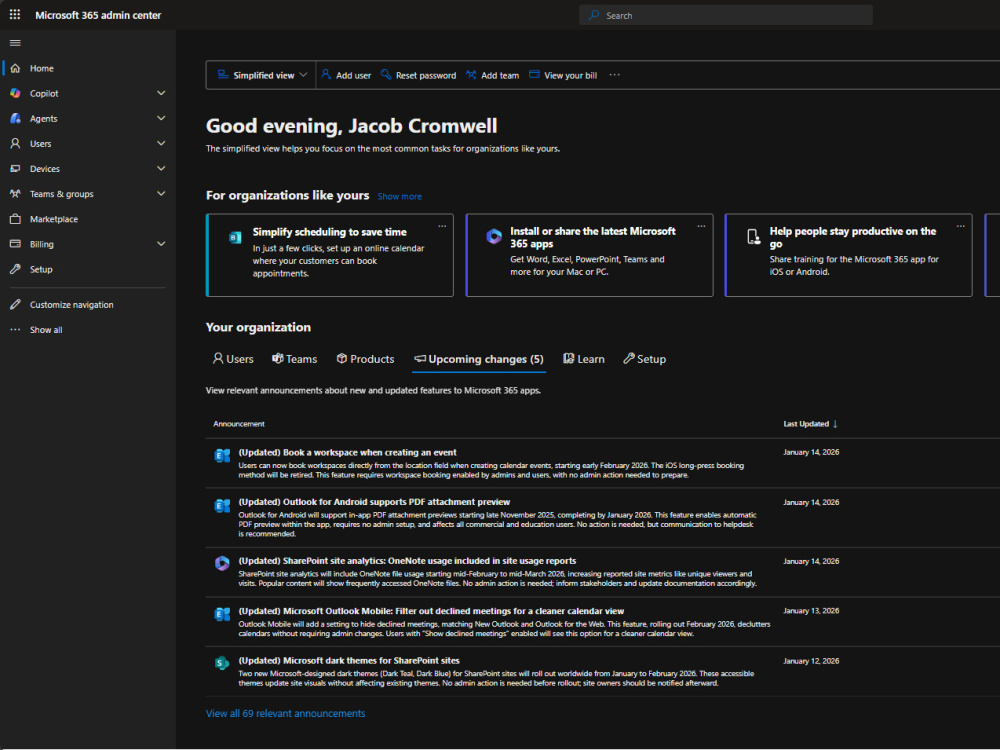Click the Reset password key icon
This screenshot has width=1000, height=750.
(386, 75)
